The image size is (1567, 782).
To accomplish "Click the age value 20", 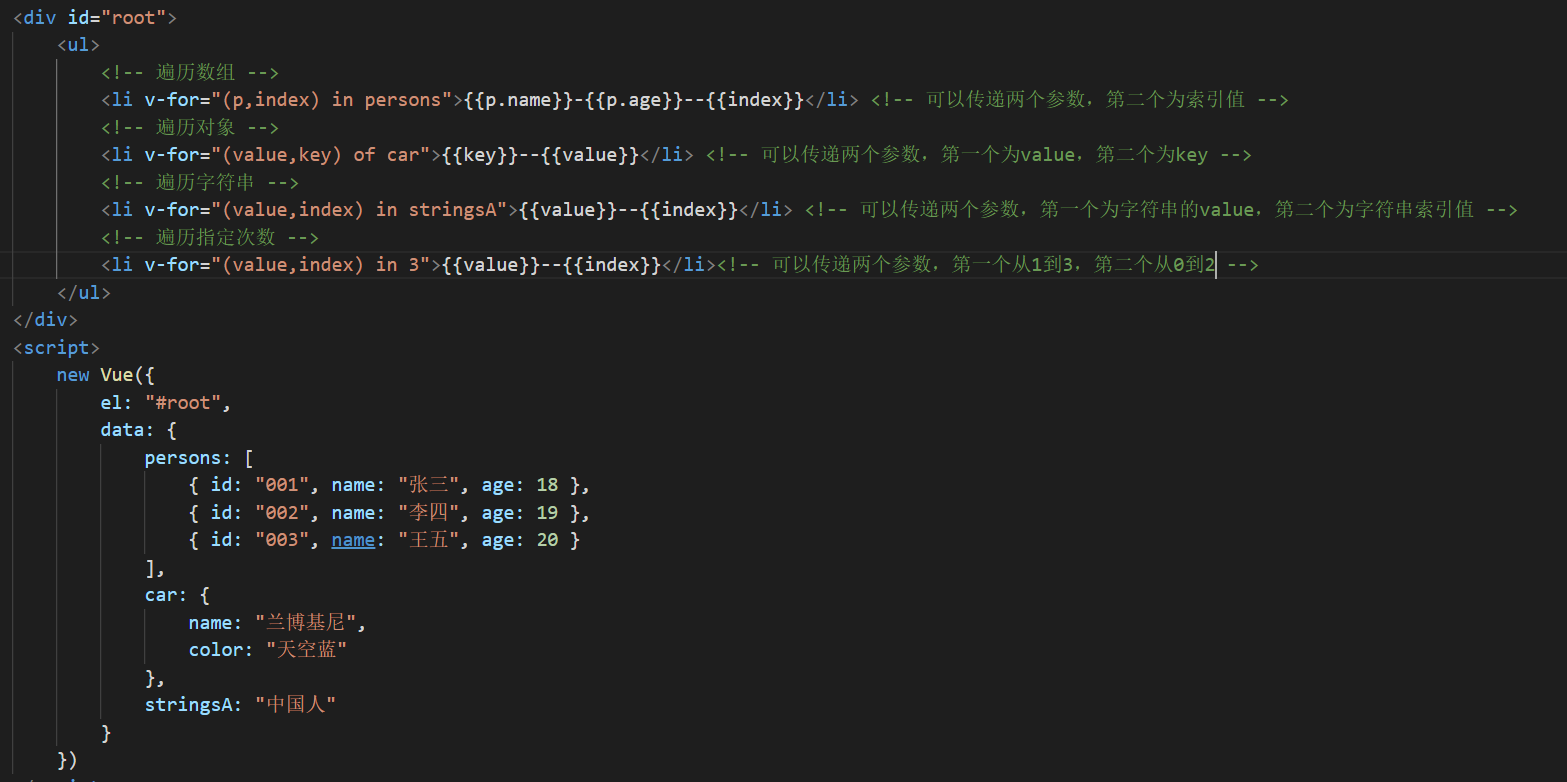I will pyautogui.click(x=547, y=540).
